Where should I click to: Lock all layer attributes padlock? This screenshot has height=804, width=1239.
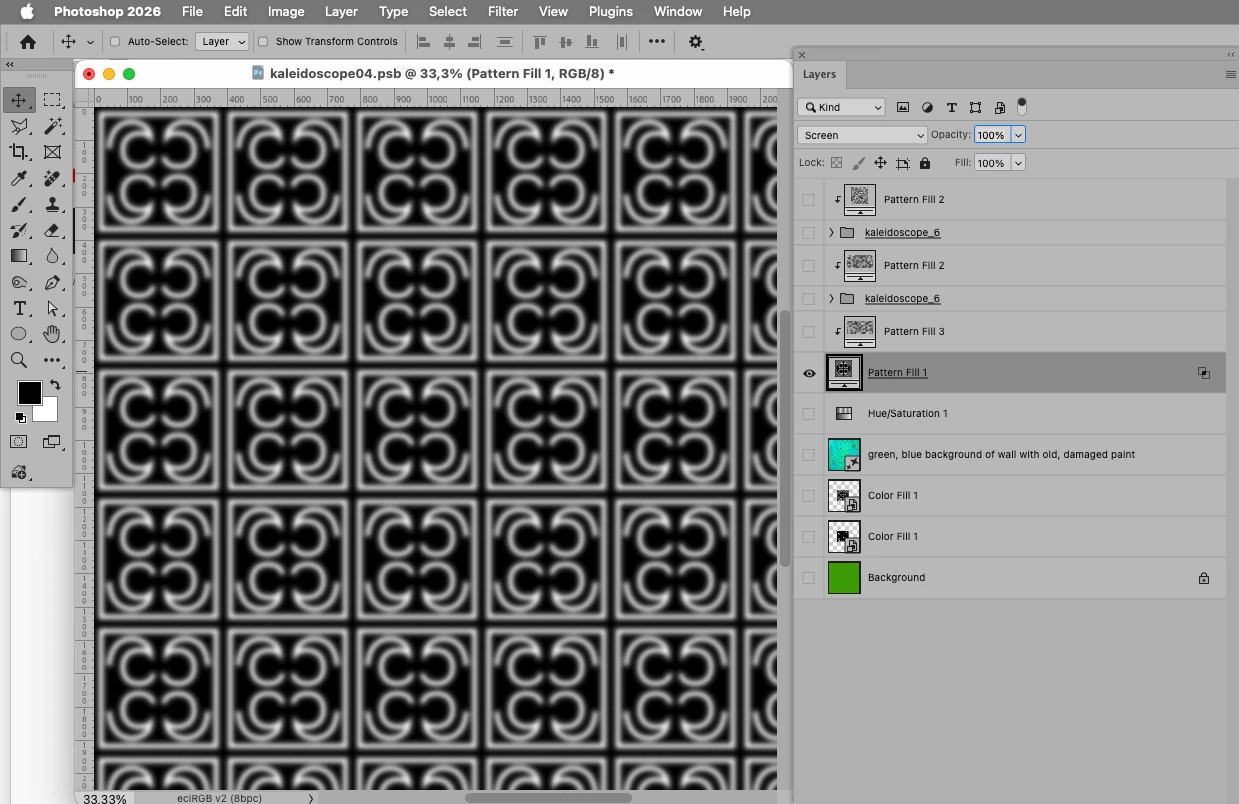click(x=925, y=163)
